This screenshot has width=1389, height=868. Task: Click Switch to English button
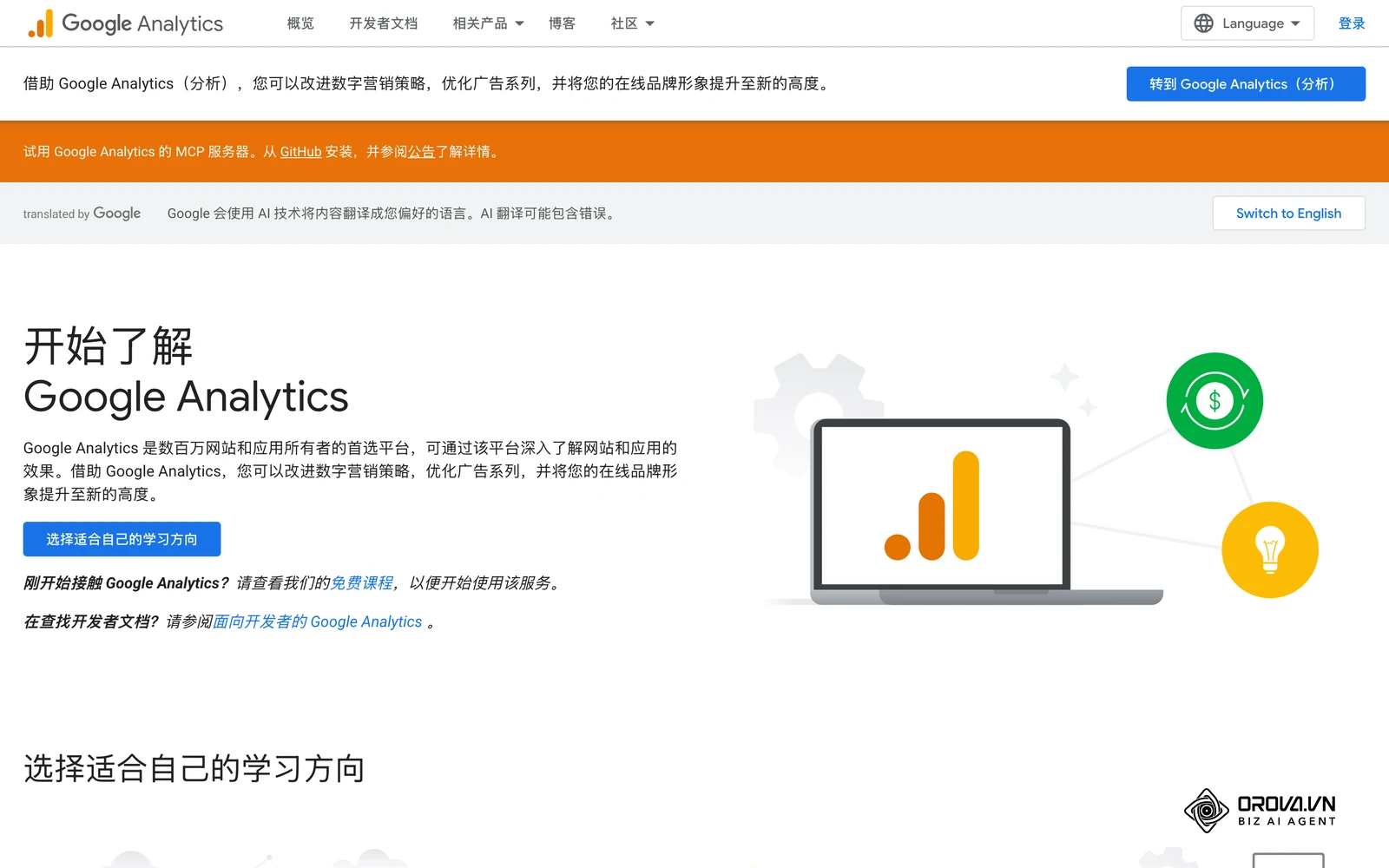(x=1288, y=214)
